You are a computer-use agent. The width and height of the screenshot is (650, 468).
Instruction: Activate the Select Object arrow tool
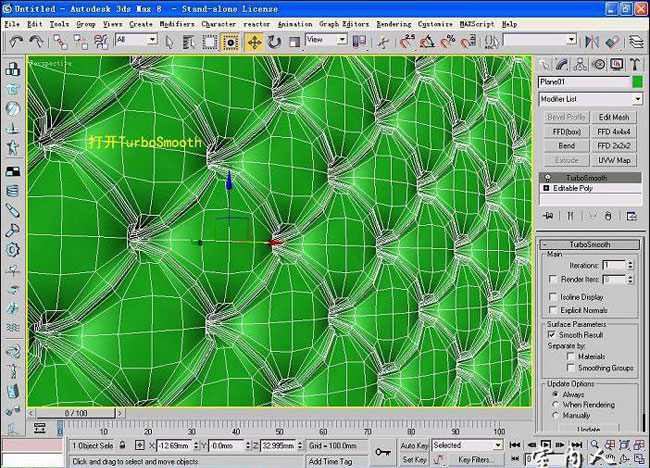point(169,42)
